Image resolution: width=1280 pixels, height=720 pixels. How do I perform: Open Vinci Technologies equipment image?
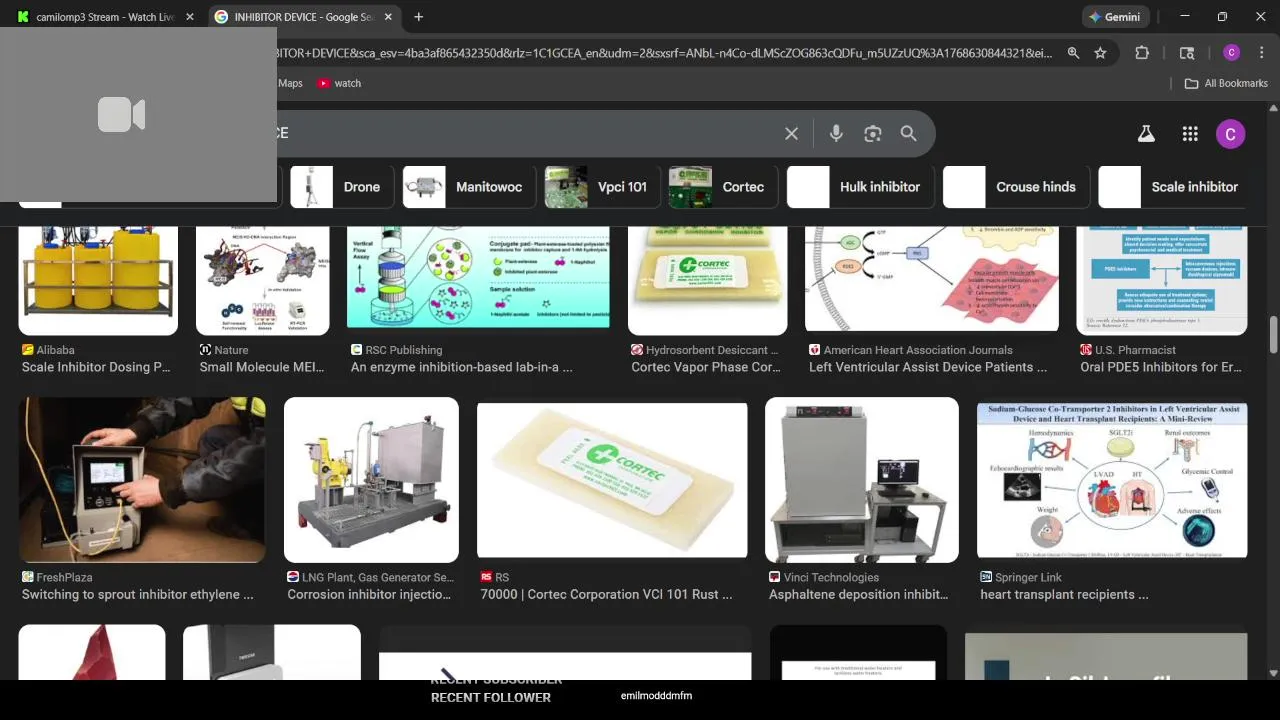tap(862, 480)
